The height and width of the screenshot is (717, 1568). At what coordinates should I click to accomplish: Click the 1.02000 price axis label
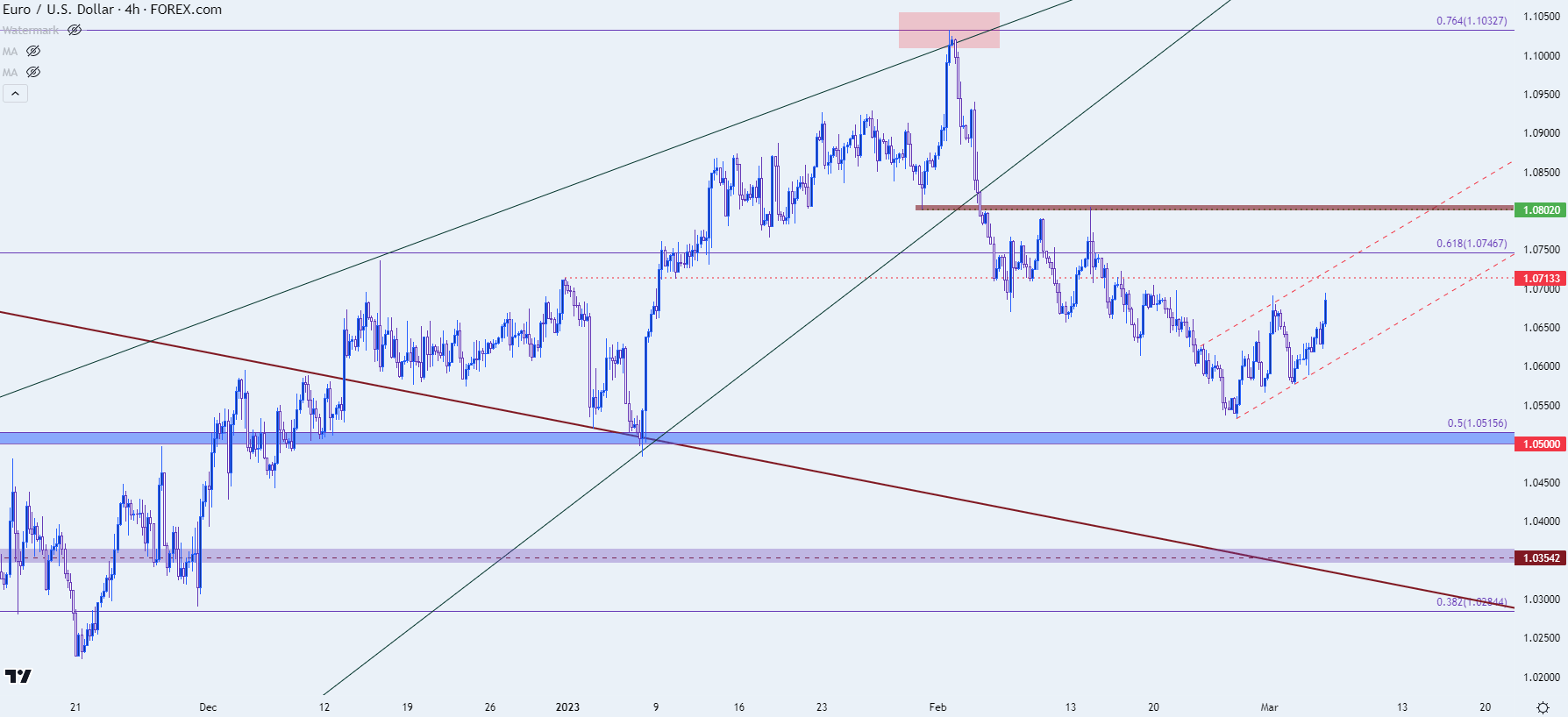click(x=1542, y=678)
